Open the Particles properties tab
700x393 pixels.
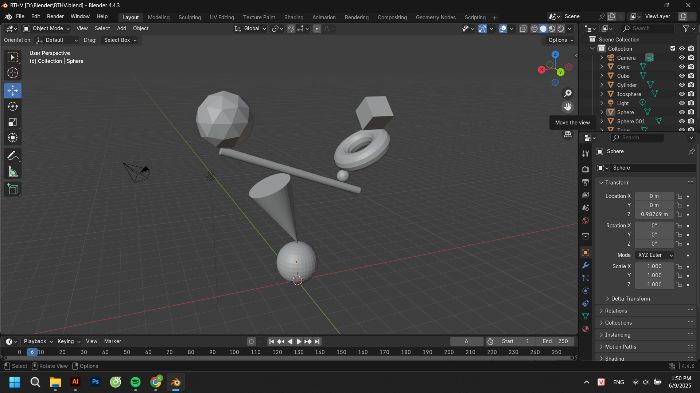(x=586, y=278)
